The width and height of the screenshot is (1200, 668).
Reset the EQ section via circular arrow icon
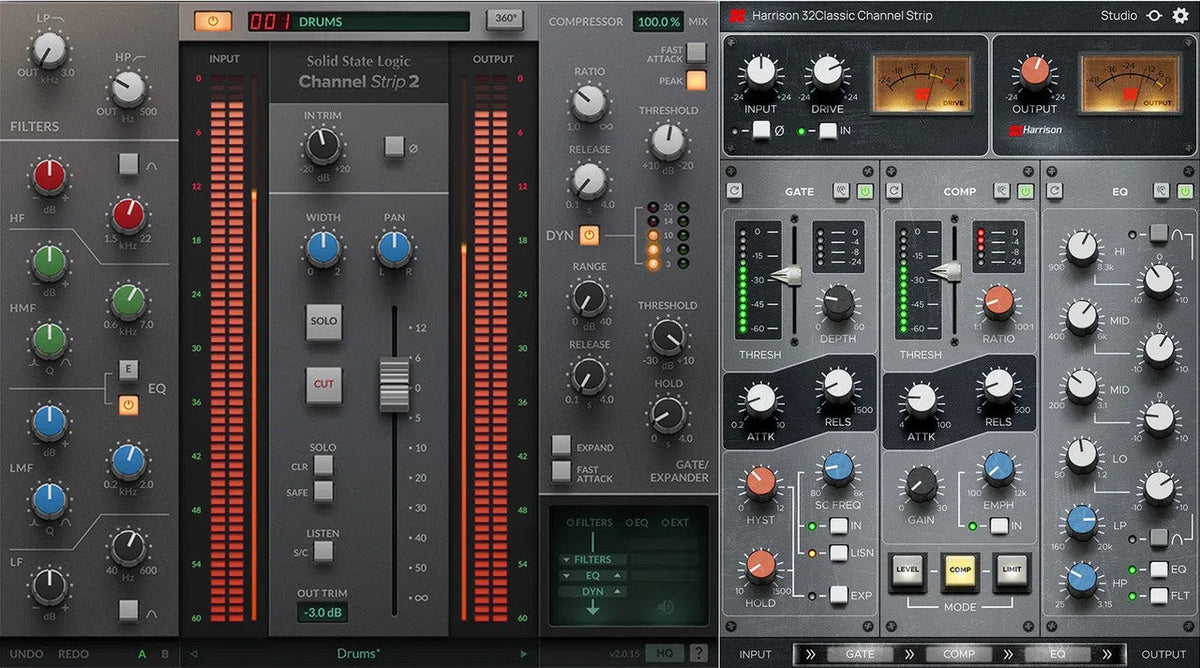(1054, 191)
